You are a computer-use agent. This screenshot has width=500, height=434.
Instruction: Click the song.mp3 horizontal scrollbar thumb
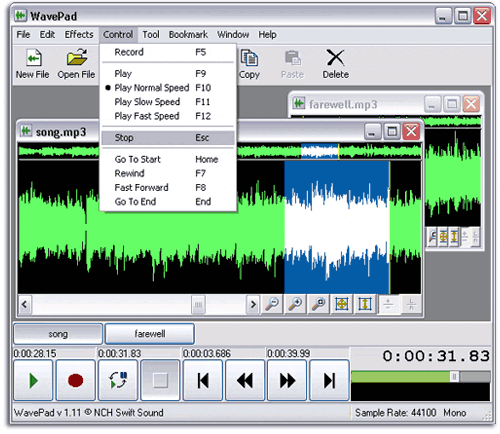[198, 305]
